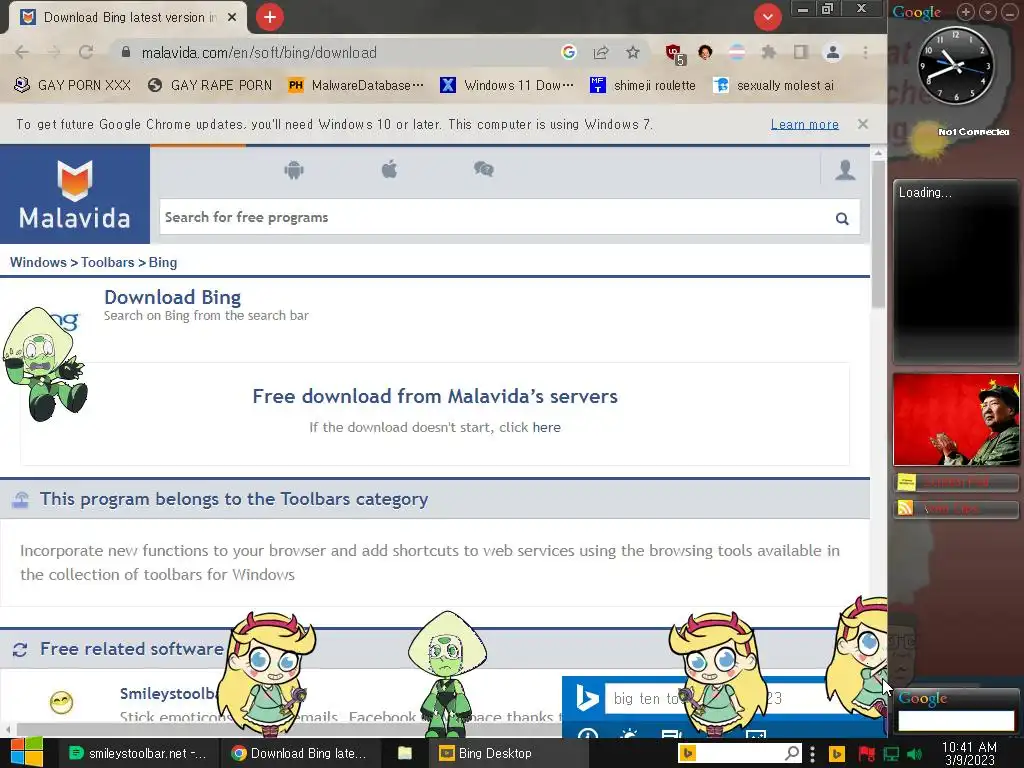Click the share page icon in address bar

[x=601, y=52]
